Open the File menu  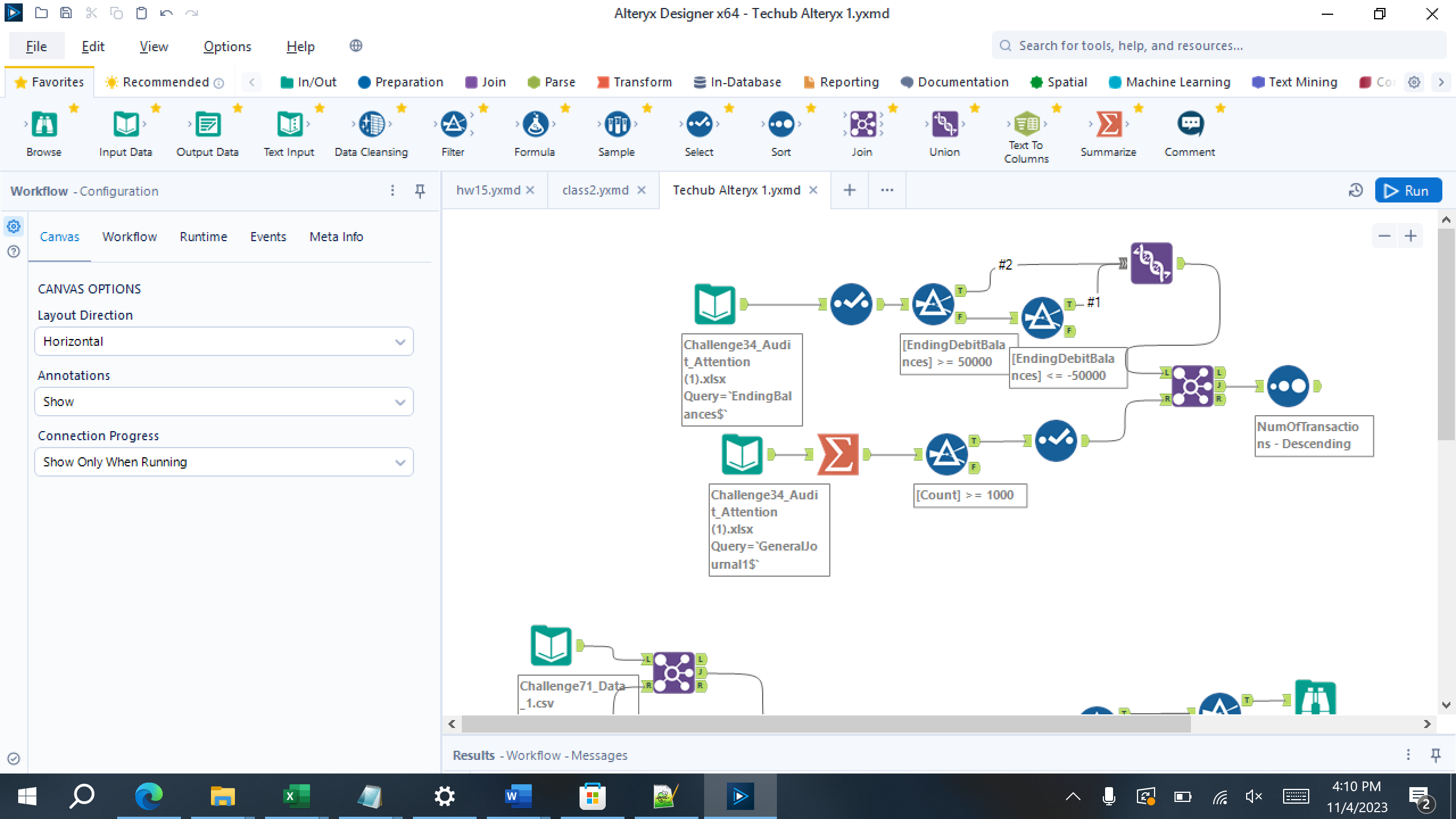coord(36,47)
